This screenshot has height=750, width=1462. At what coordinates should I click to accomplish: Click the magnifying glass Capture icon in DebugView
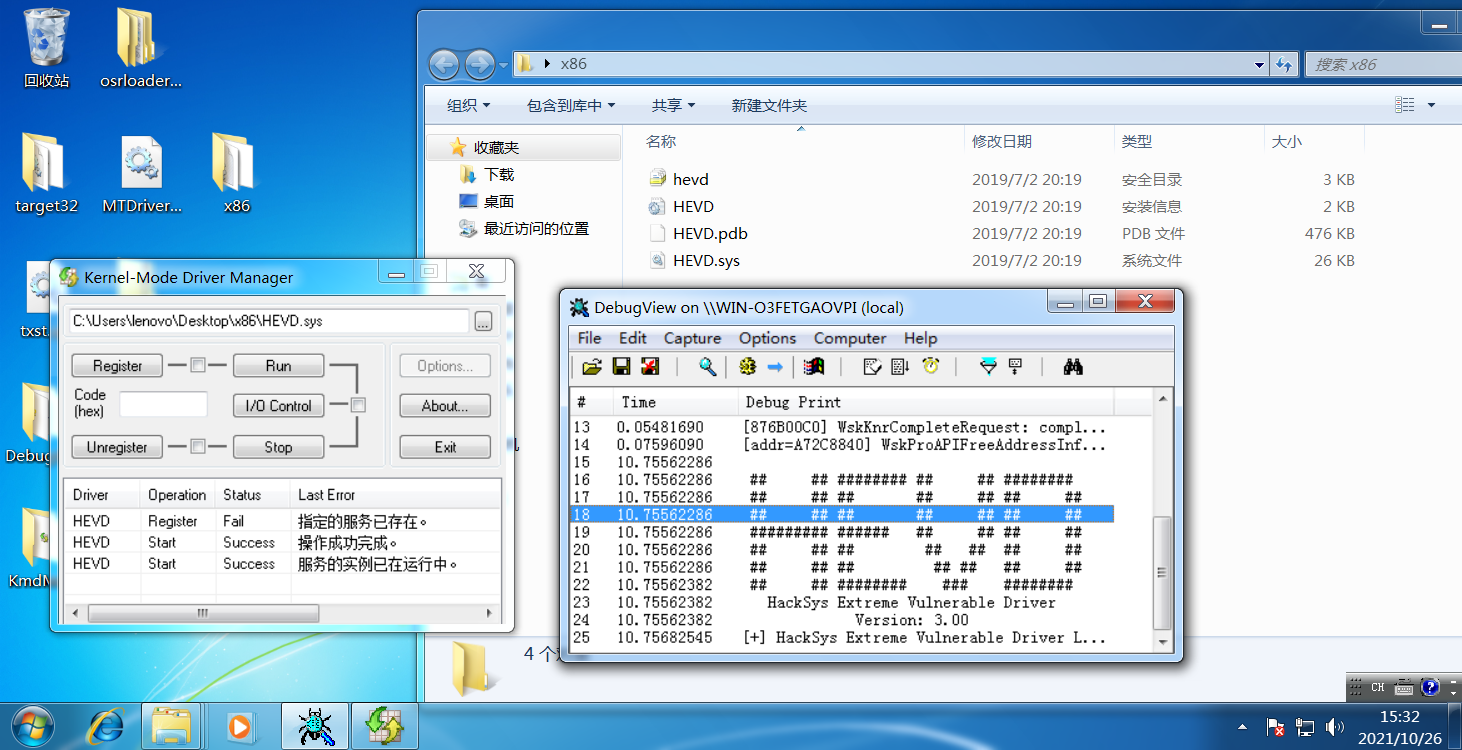707,367
